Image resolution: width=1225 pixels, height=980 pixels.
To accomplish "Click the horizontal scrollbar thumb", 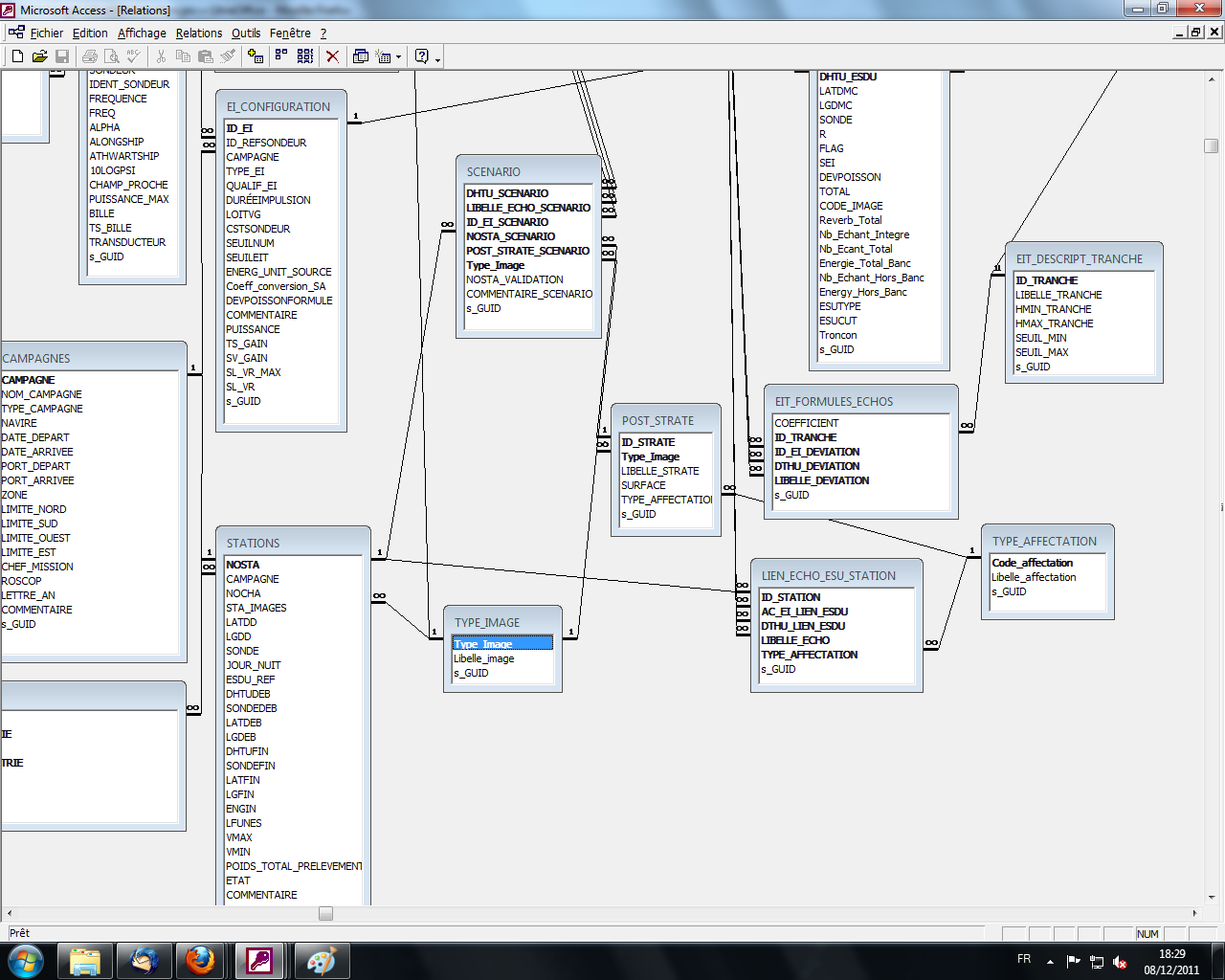I will point(325,913).
